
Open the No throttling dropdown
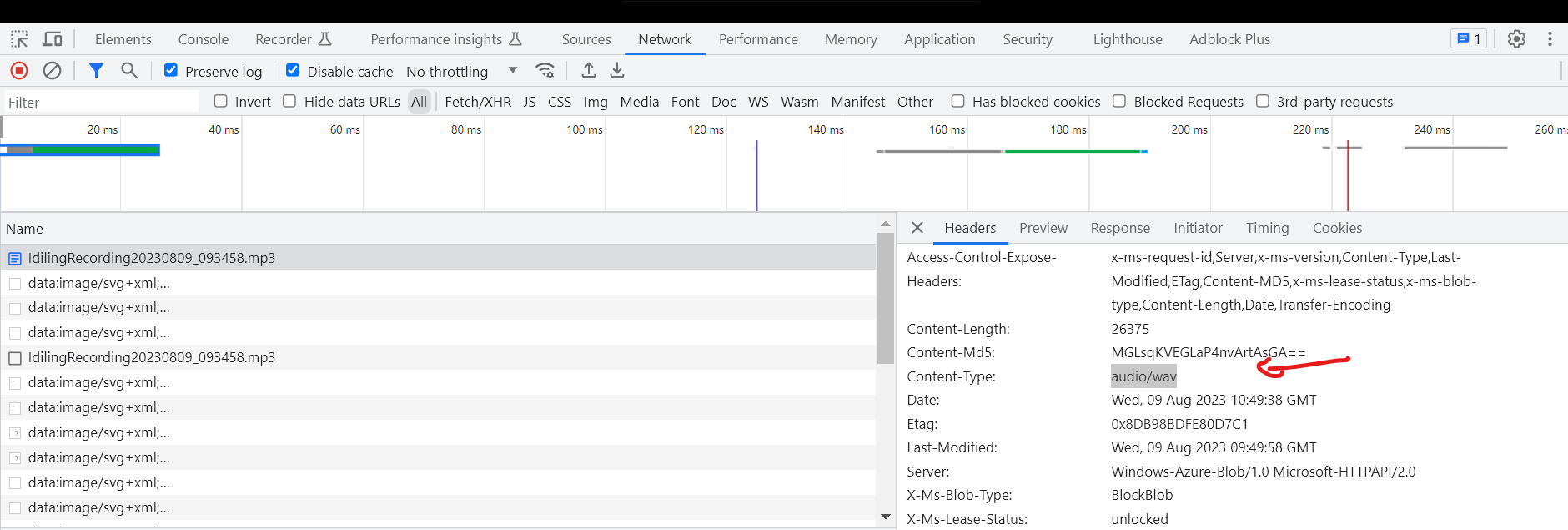coord(462,72)
